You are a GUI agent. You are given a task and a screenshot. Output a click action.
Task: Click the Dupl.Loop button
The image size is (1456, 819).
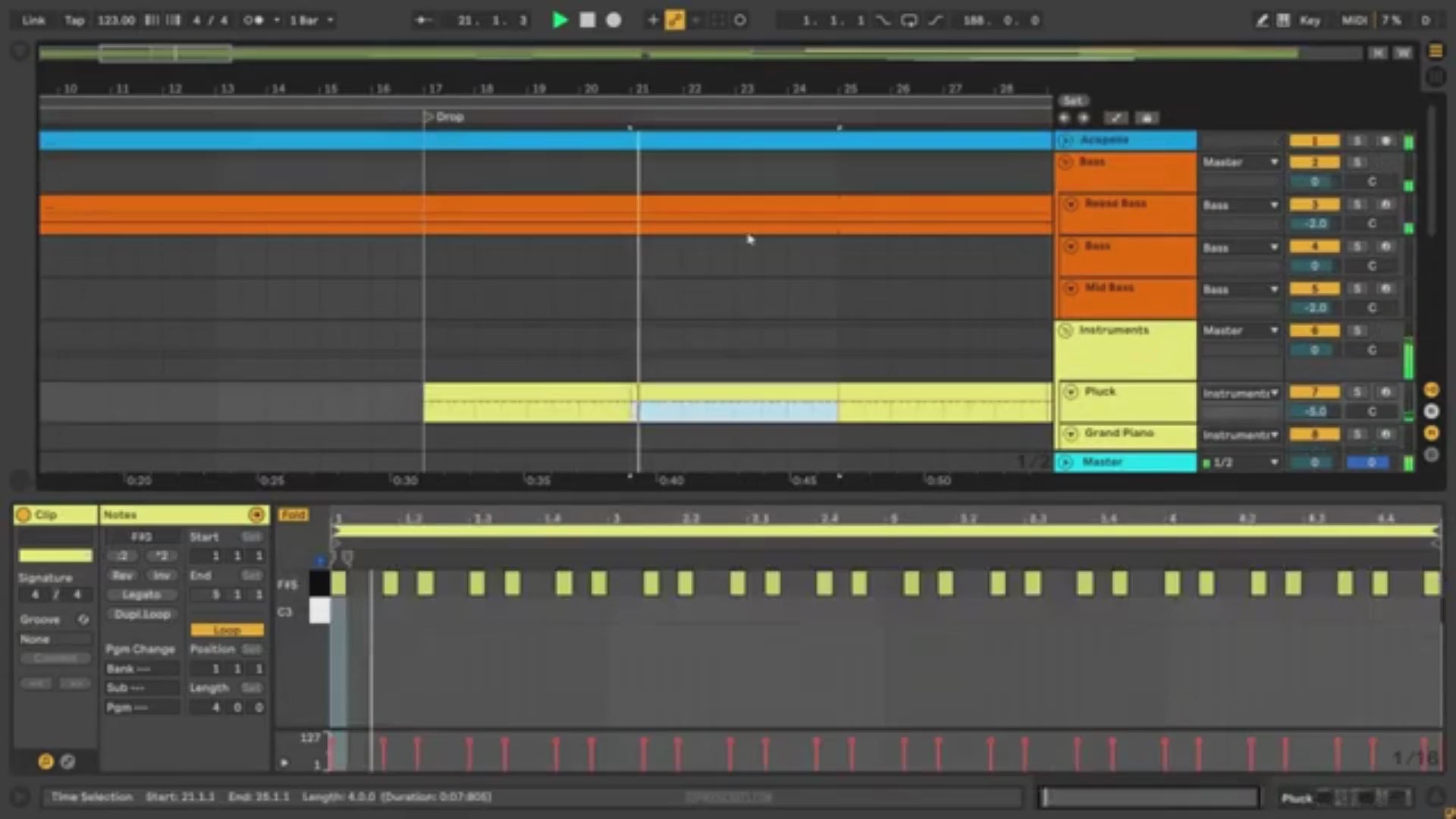pos(142,614)
